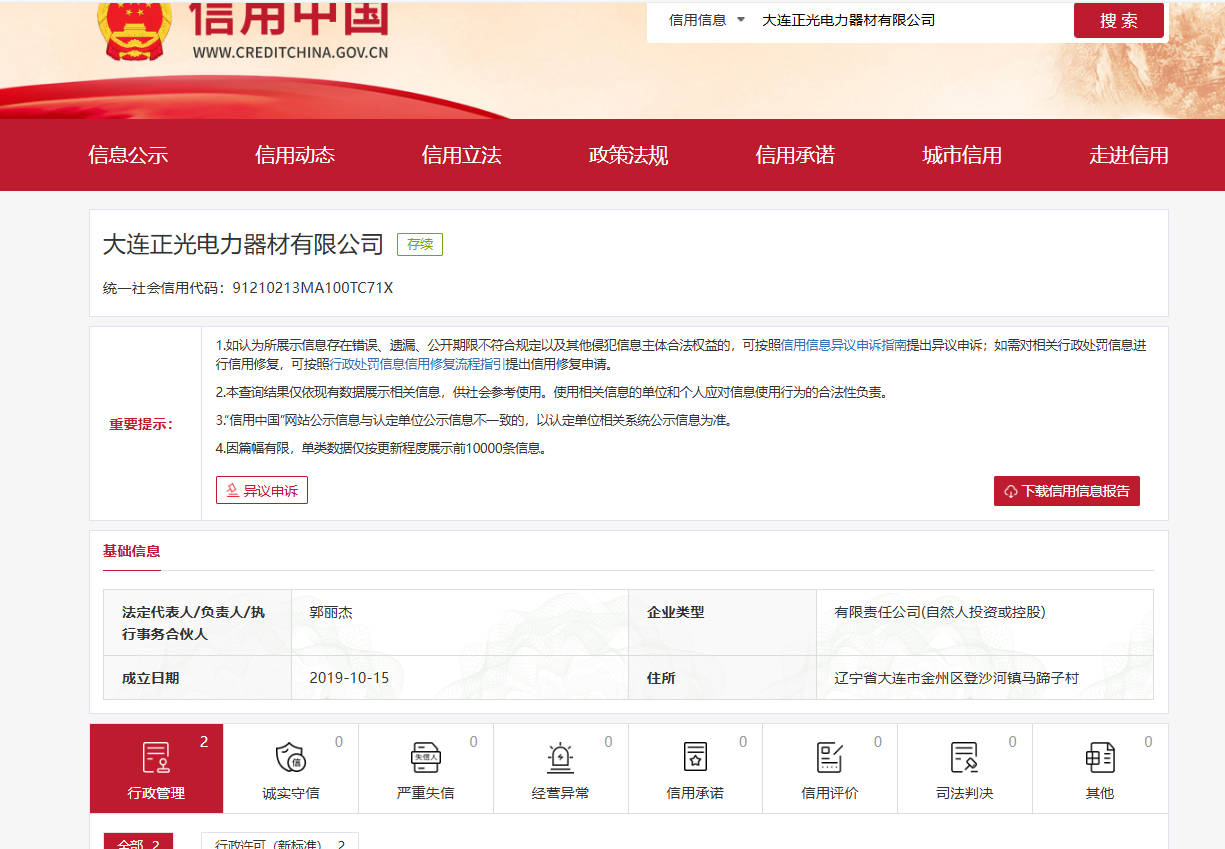Click the 下载信用信息报告 button

coord(1066,491)
